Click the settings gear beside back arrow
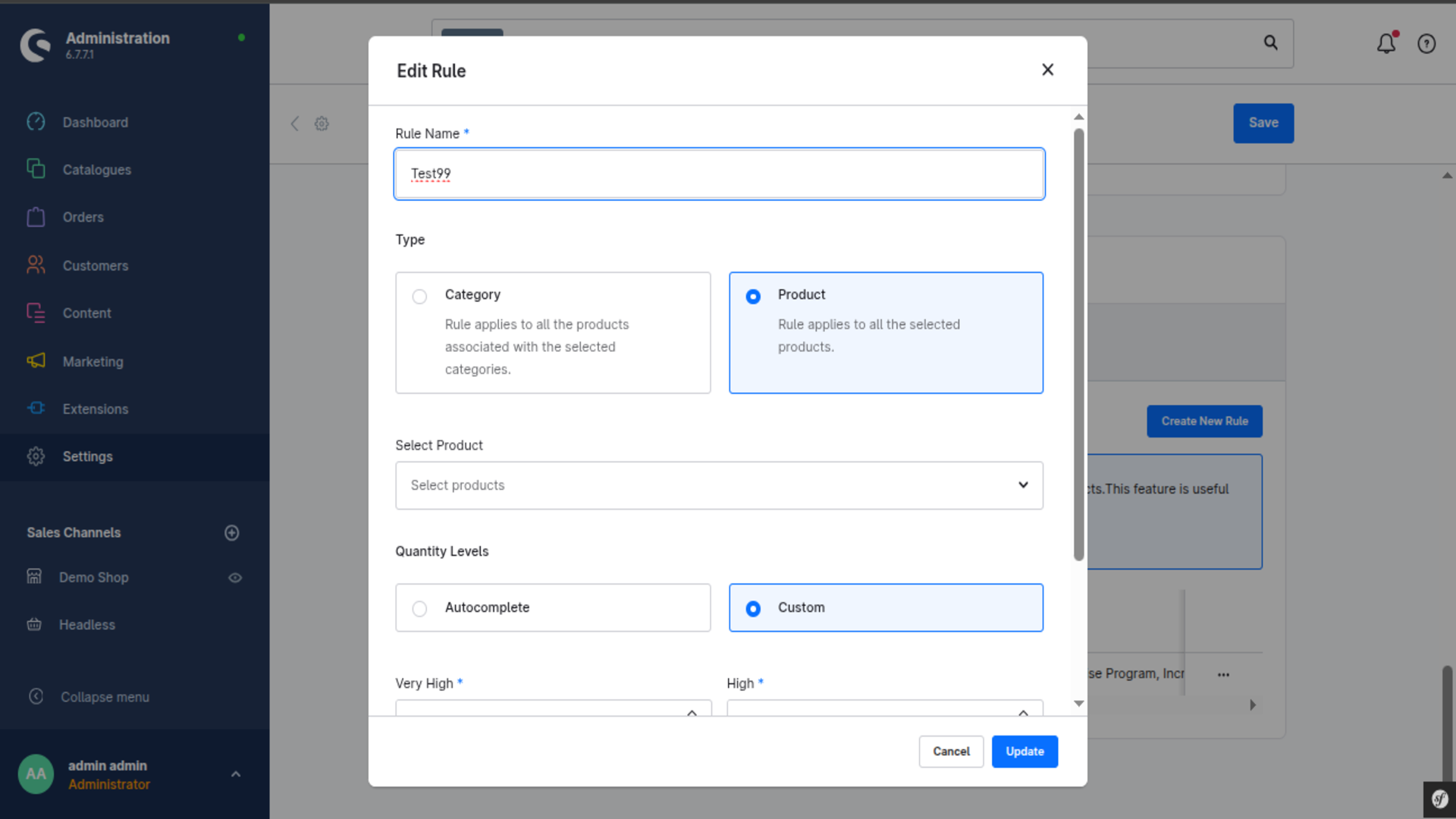 click(x=322, y=124)
